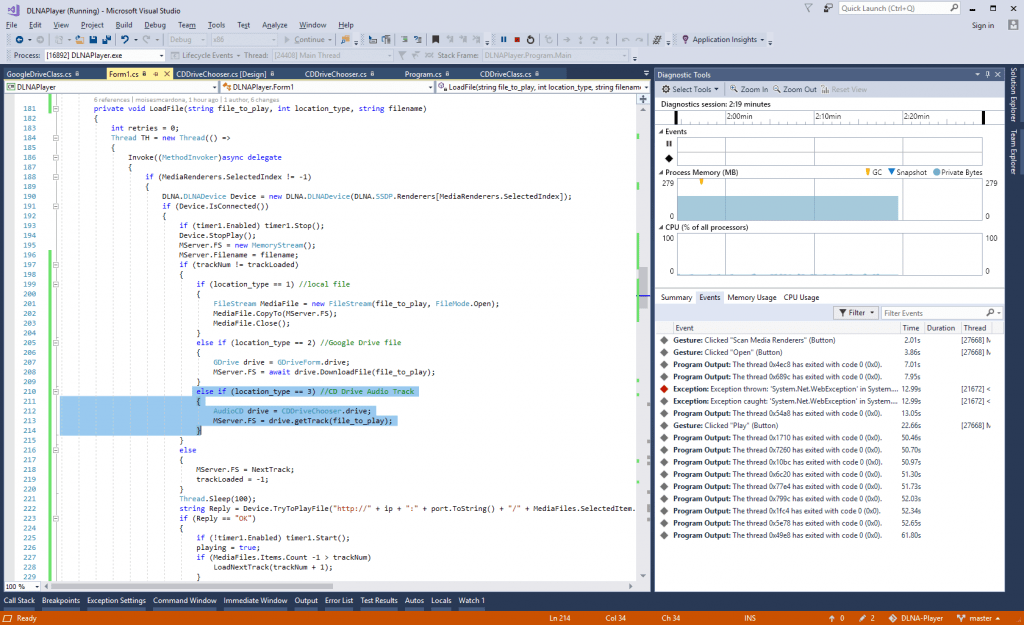Collapse the CPU graph section

(660, 227)
